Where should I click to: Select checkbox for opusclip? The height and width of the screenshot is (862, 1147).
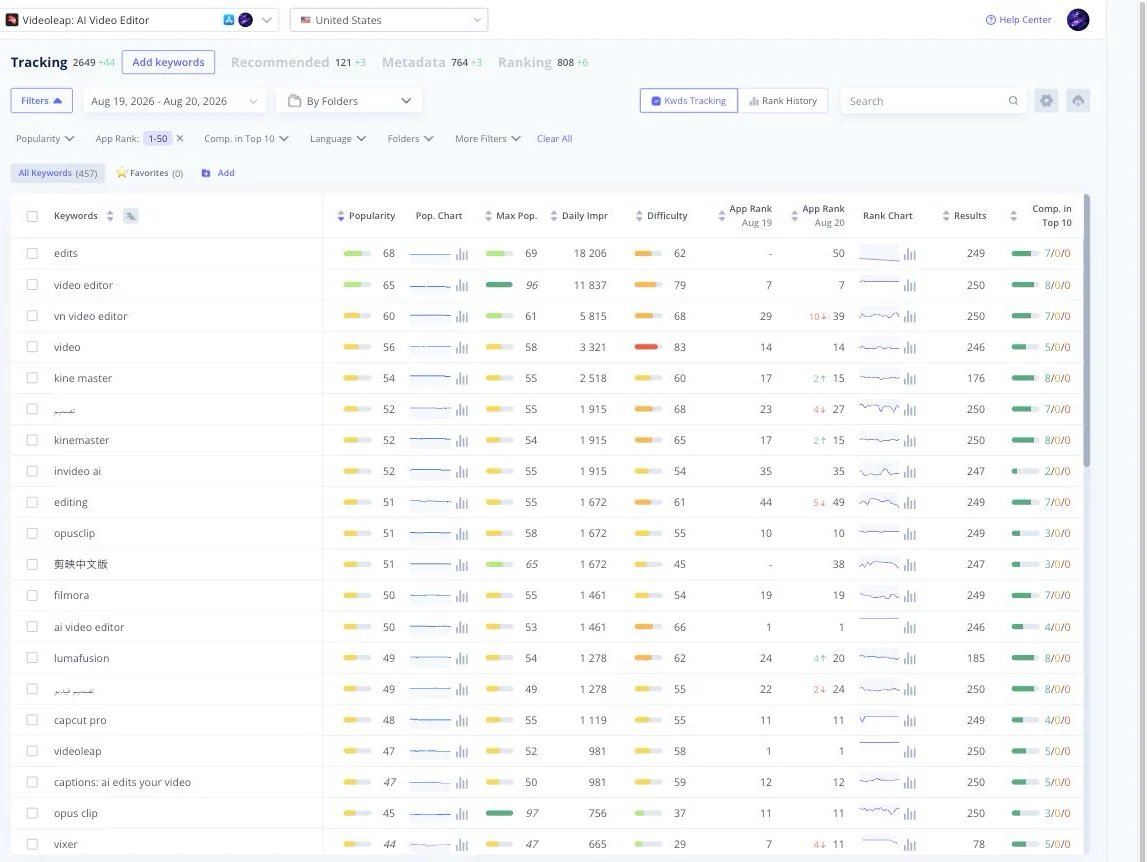pyautogui.click(x=32, y=533)
